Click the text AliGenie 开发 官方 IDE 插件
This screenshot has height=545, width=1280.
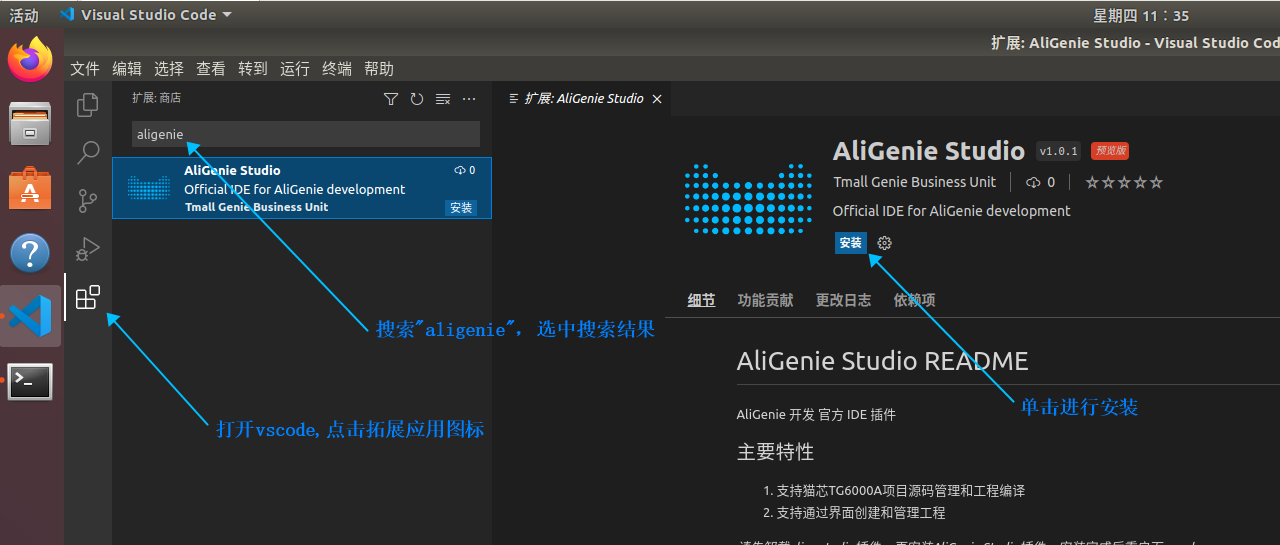pos(816,414)
